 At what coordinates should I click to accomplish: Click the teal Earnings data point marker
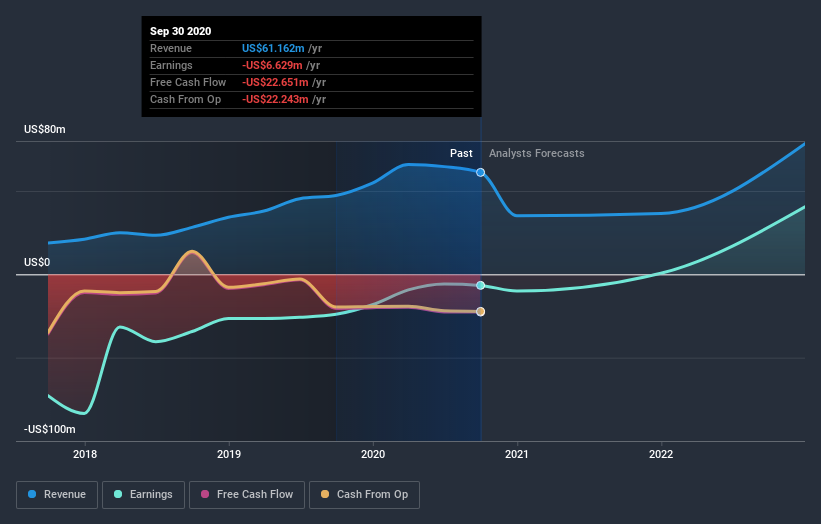pos(480,285)
